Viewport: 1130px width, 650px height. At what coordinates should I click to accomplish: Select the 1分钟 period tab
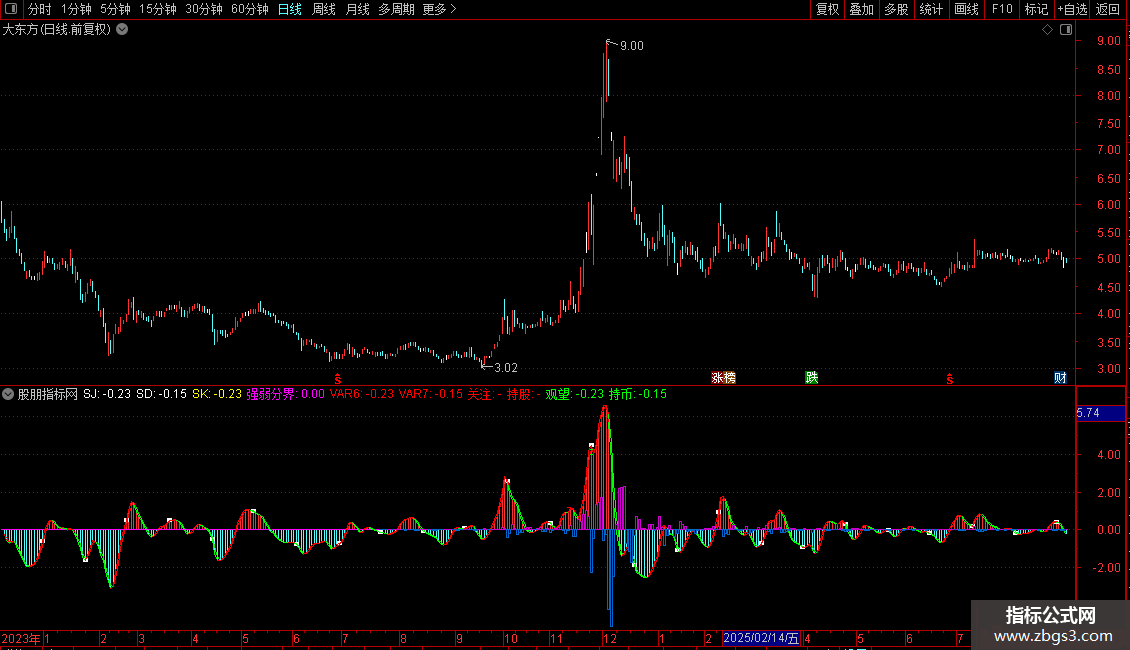tap(76, 9)
